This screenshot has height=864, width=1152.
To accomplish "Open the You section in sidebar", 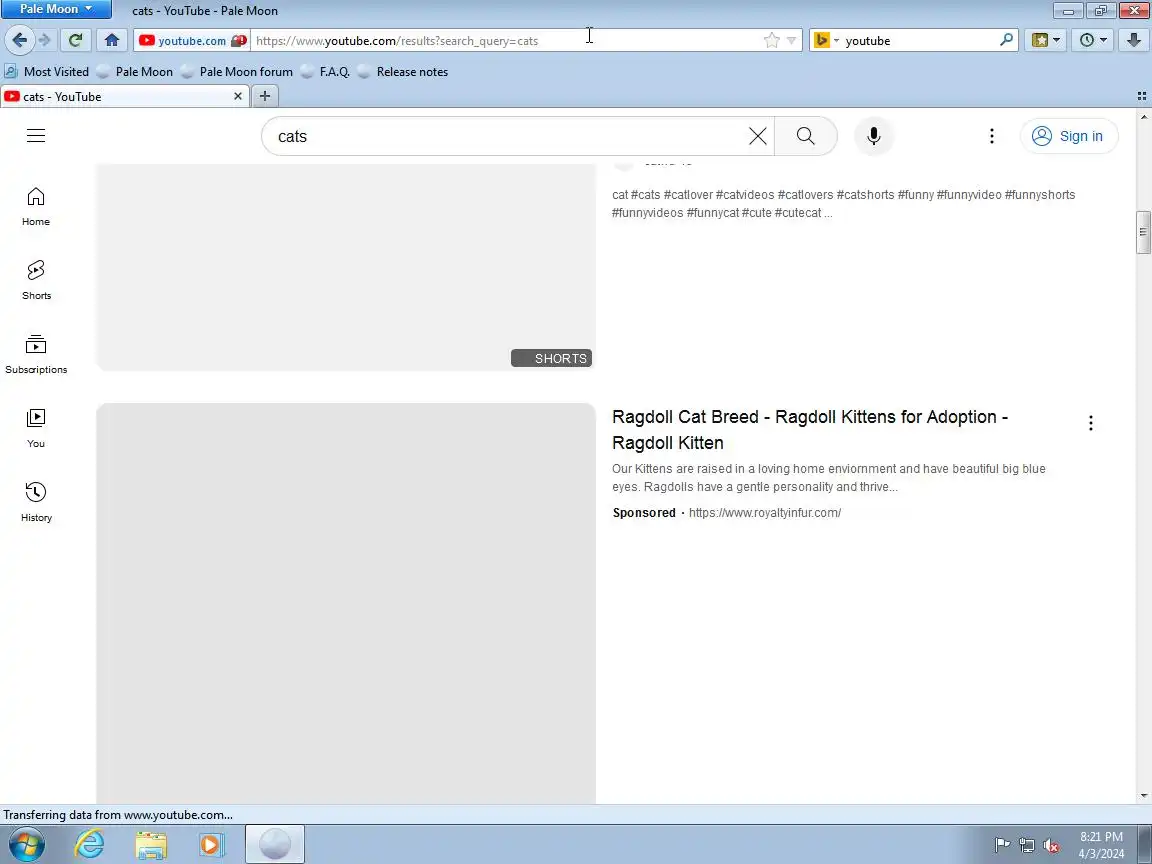I will [36, 429].
